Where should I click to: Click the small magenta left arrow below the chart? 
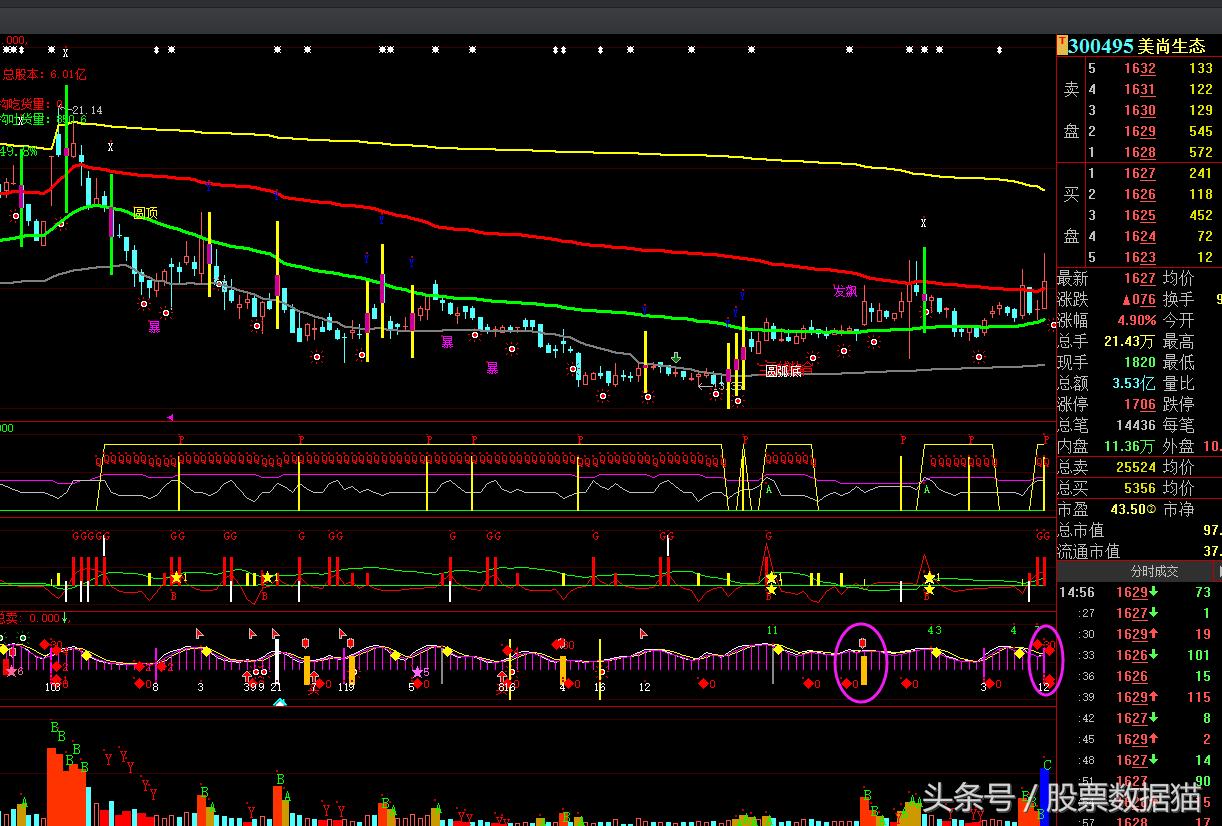[x=170, y=417]
